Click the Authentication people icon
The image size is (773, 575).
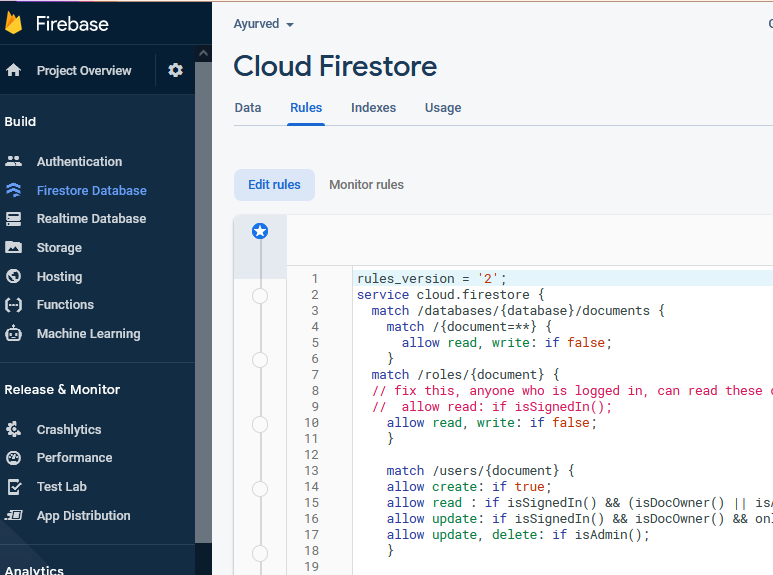(x=13, y=161)
